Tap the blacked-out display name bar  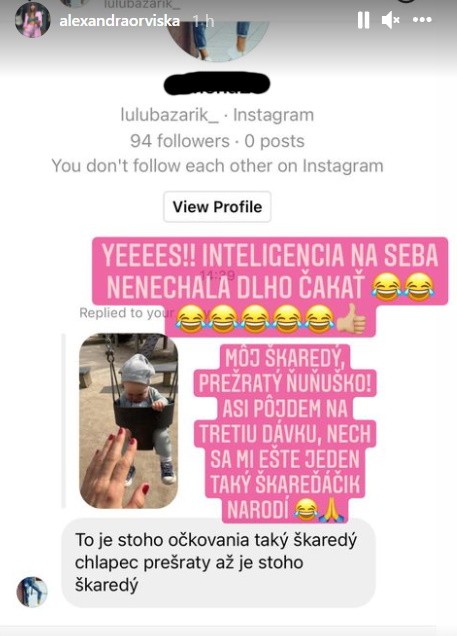point(217,84)
